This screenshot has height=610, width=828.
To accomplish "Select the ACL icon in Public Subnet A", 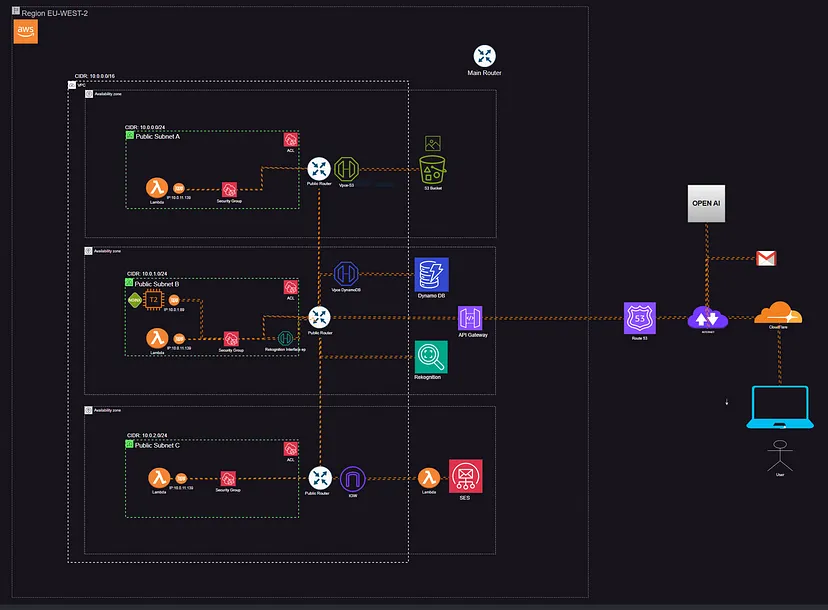I will [290, 139].
